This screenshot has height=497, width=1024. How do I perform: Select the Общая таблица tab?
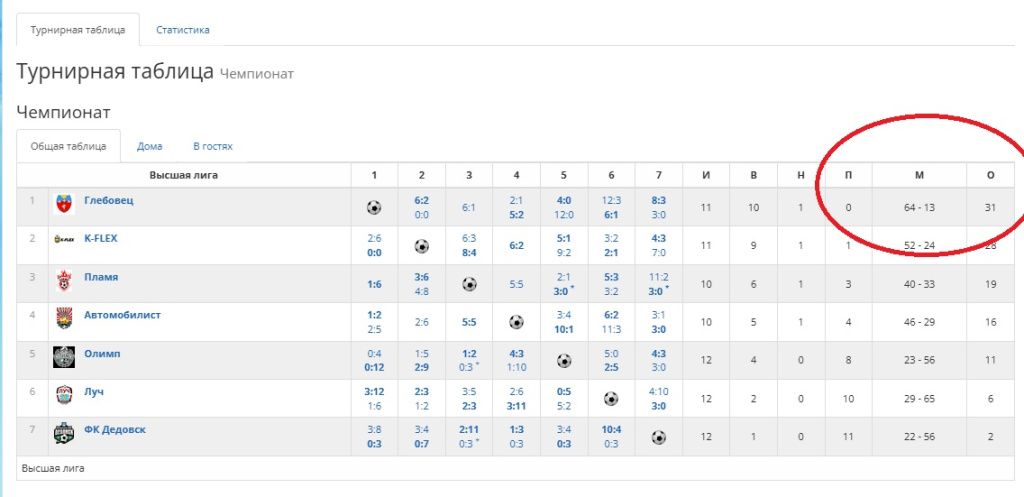(68, 146)
